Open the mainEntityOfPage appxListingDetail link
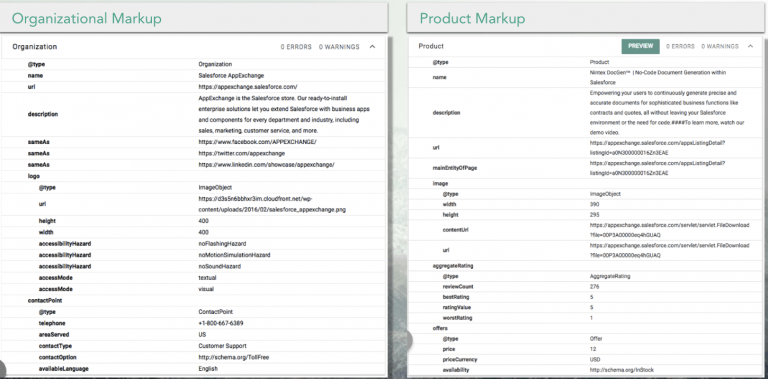 (x=657, y=168)
